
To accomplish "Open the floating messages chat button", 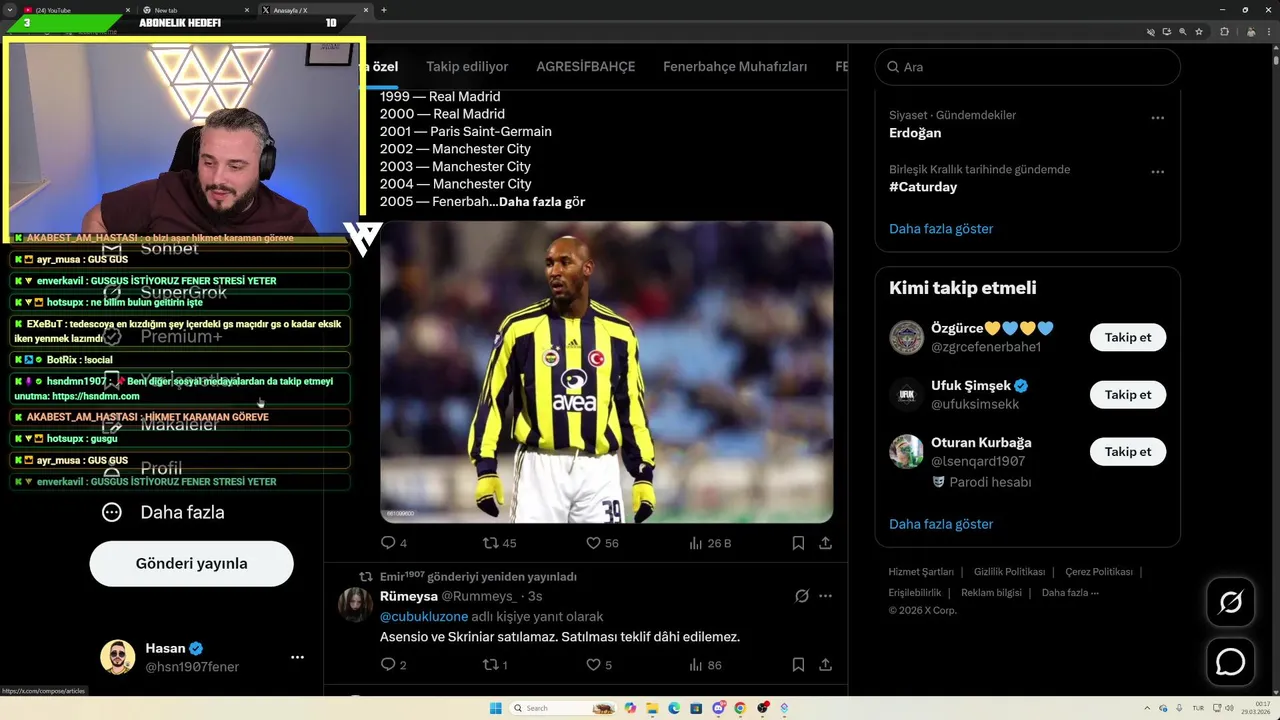I will (1230, 662).
